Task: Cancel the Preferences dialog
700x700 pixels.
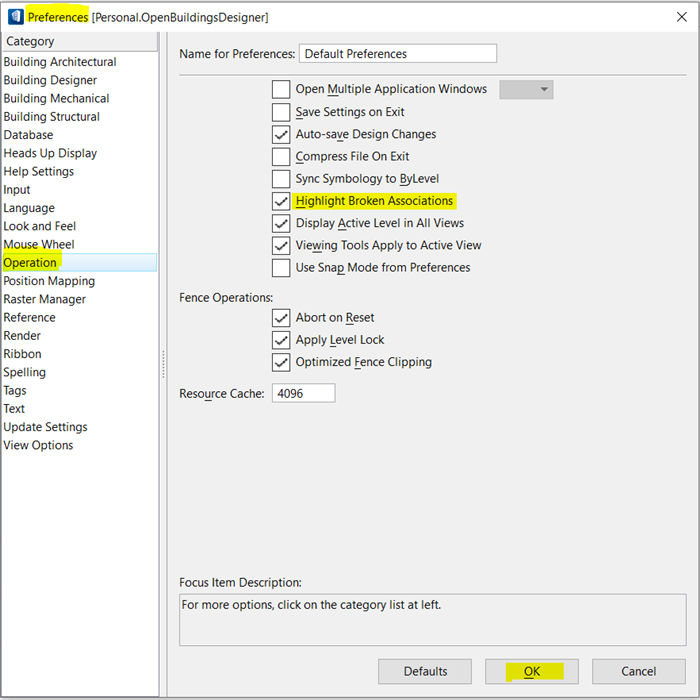Action: coord(639,671)
